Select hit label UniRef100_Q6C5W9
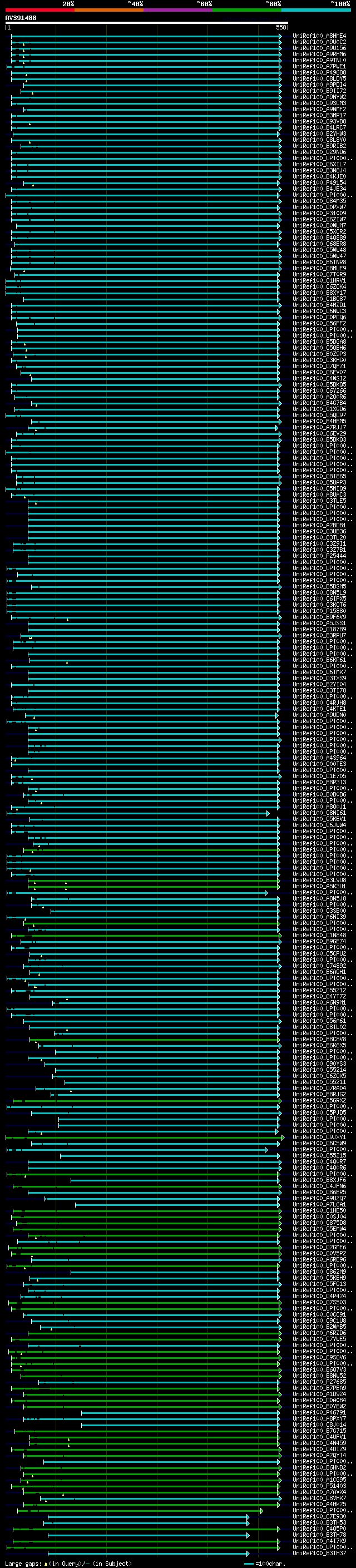 [319, 1143]
